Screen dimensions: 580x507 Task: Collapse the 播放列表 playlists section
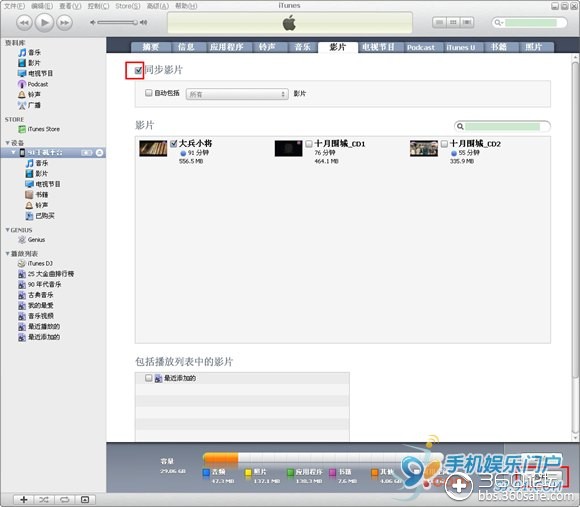click(x=7, y=254)
